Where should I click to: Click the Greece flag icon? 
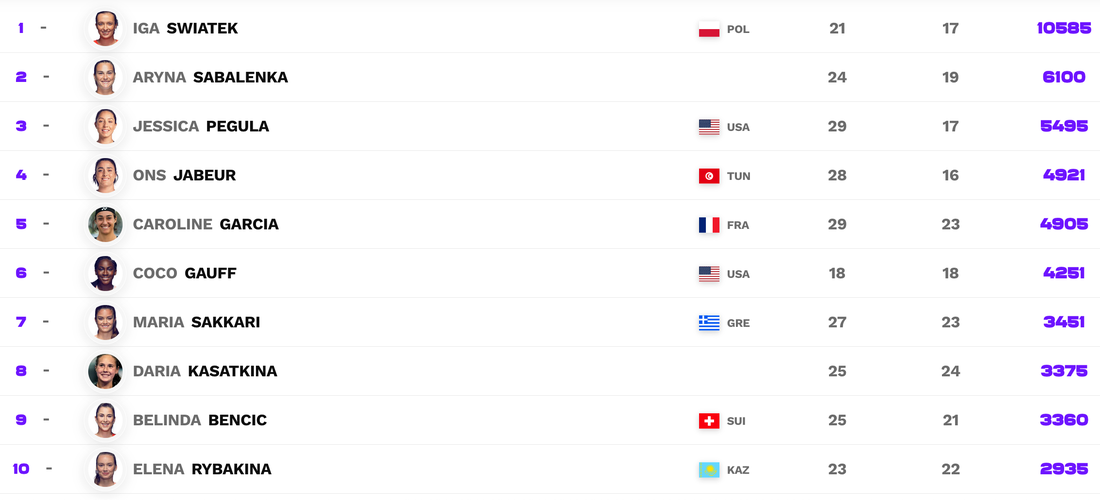pyautogui.click(x=709, y=323)
